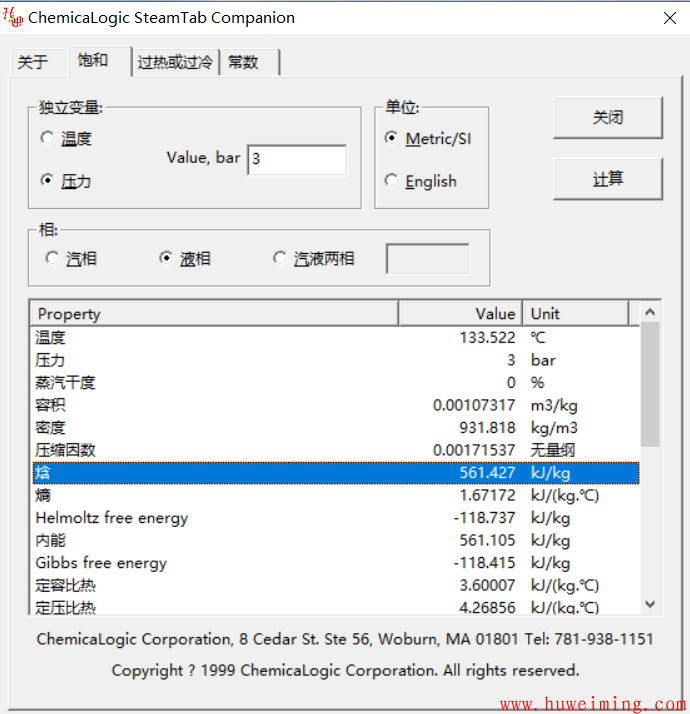Choose Metric/SI units

coord(428,138)
